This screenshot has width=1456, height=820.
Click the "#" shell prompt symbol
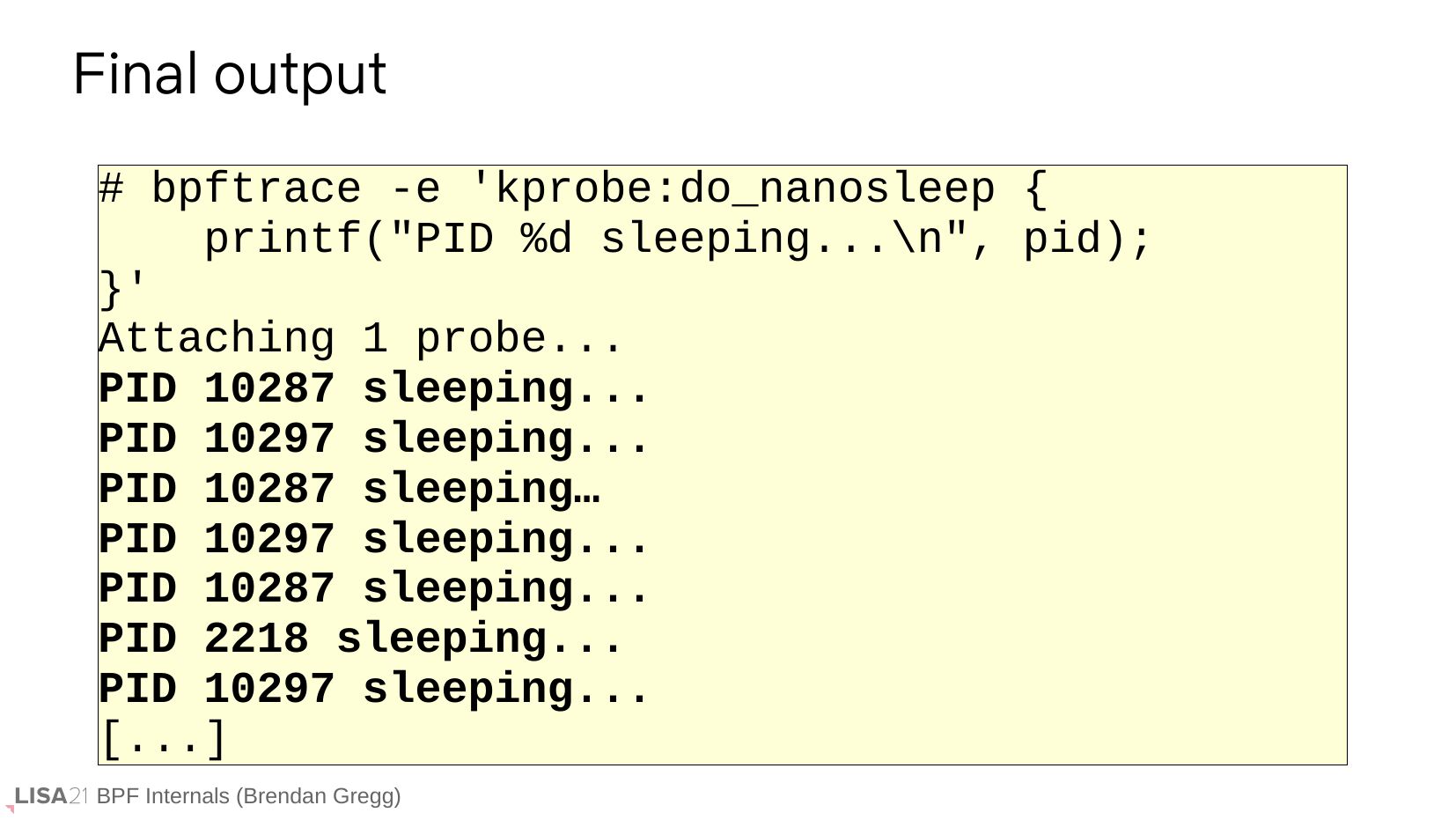click(x=111, y=189)
